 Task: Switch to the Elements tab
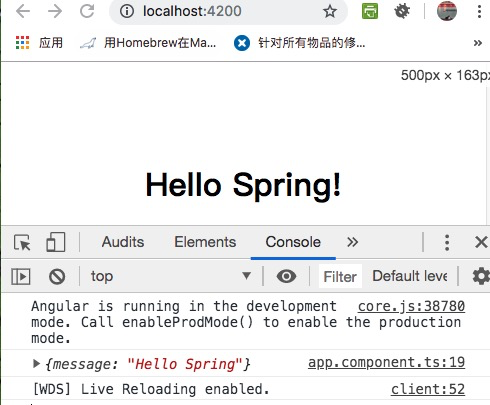point(205,242)
